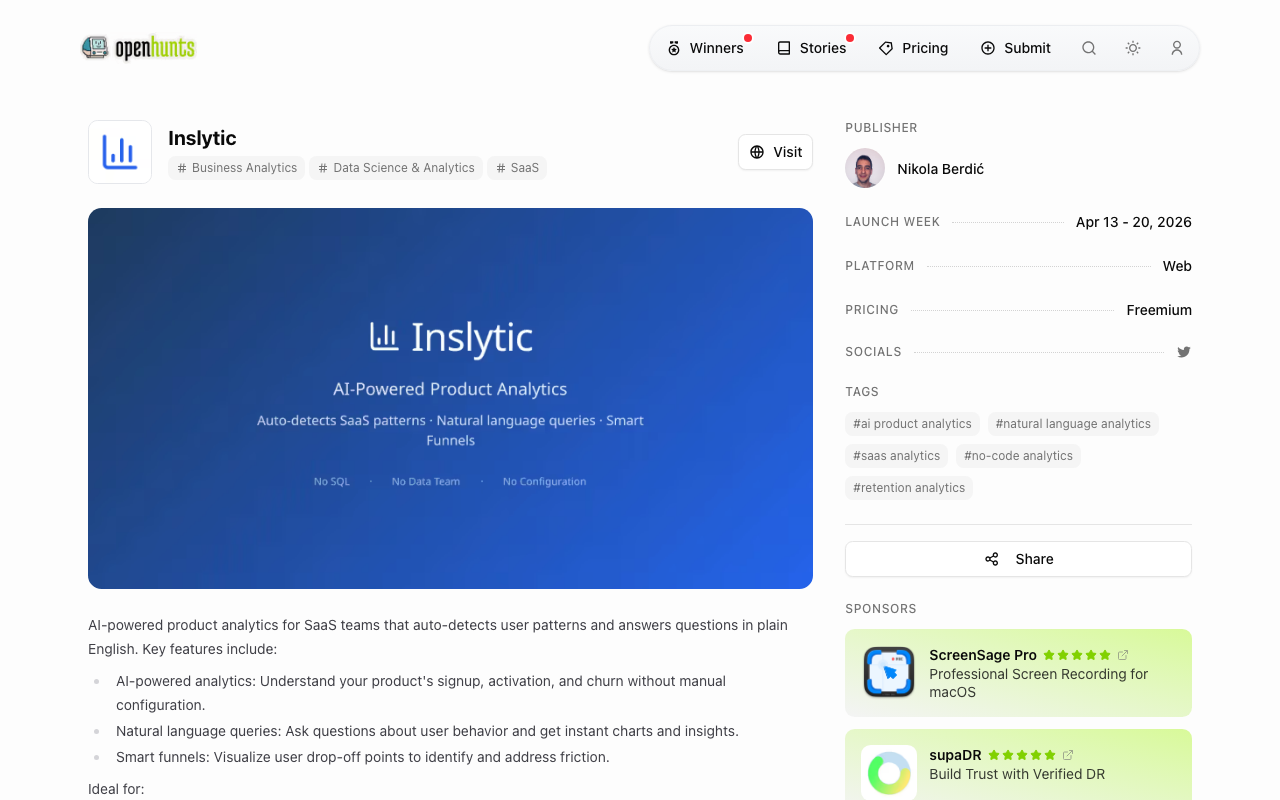Screen dimensions: 1280x800
Task: Click the #ai product analytics tag
Action: click(x=912, y=424)
